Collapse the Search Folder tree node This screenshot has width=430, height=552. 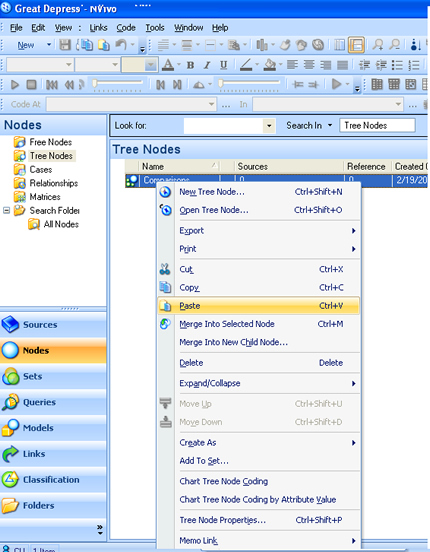point(6,211)
